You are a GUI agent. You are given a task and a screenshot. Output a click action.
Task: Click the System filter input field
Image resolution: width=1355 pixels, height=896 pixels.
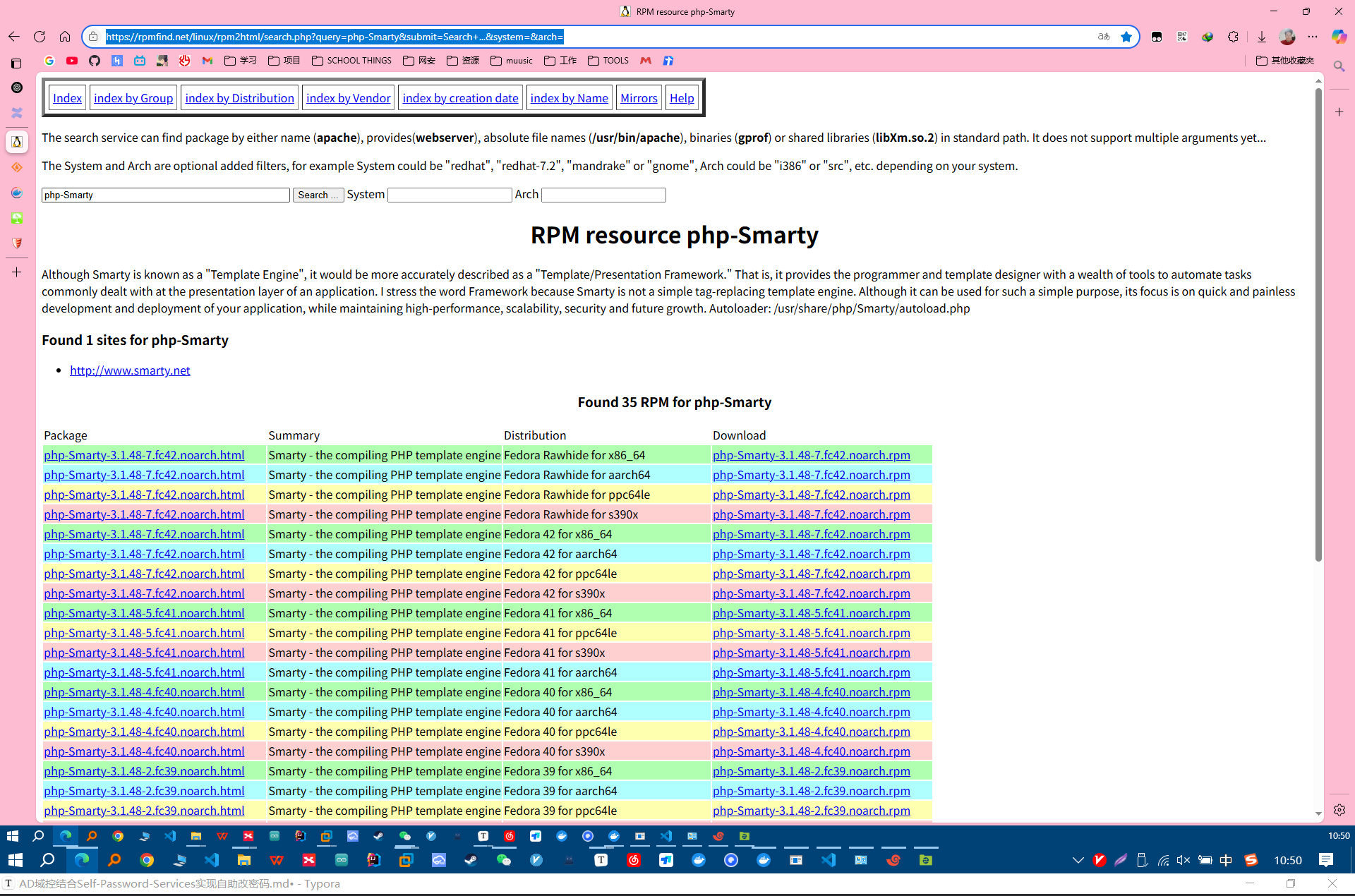coord(449,195)
